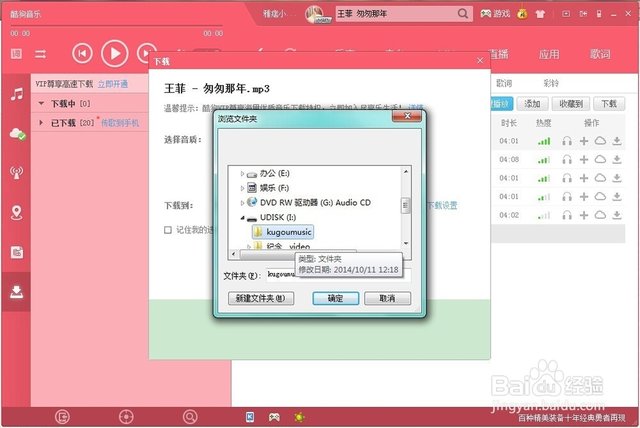Screen dimensions: 640x428
Task: Confirm folder with 确定 button
Action: 336,298
